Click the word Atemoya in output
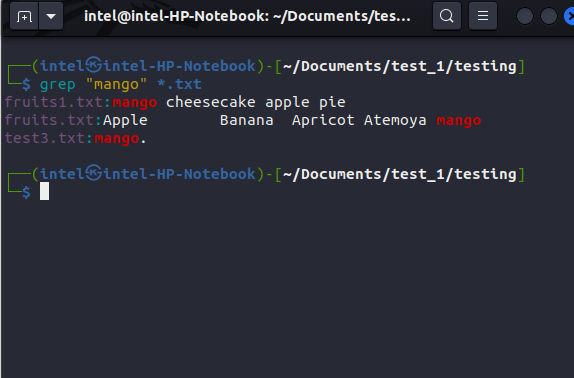Image resolution: width=574 pixels, height=378 pixels. click(x=395, y=120)
